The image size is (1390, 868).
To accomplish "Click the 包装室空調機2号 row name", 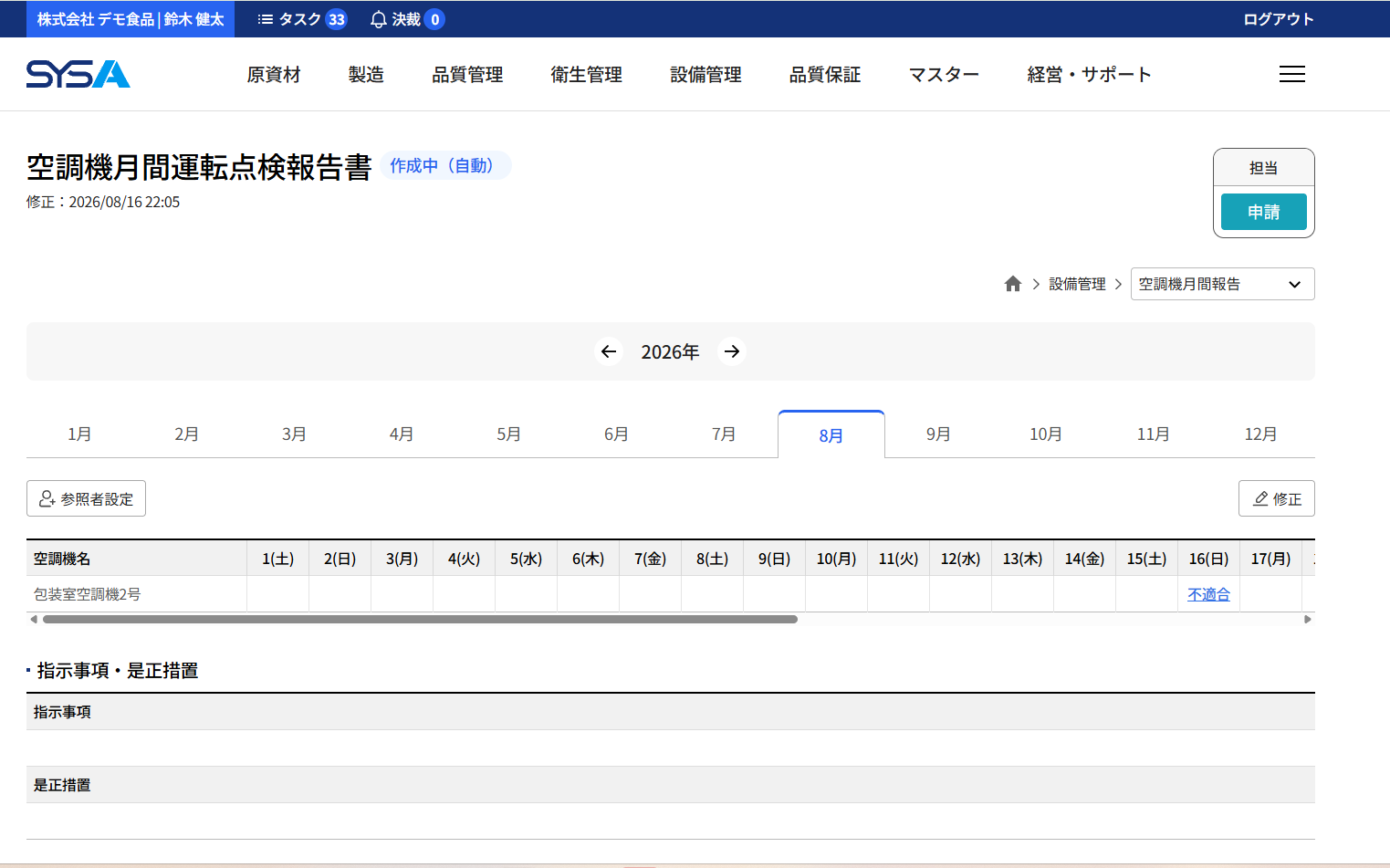I will coord(88,594).
